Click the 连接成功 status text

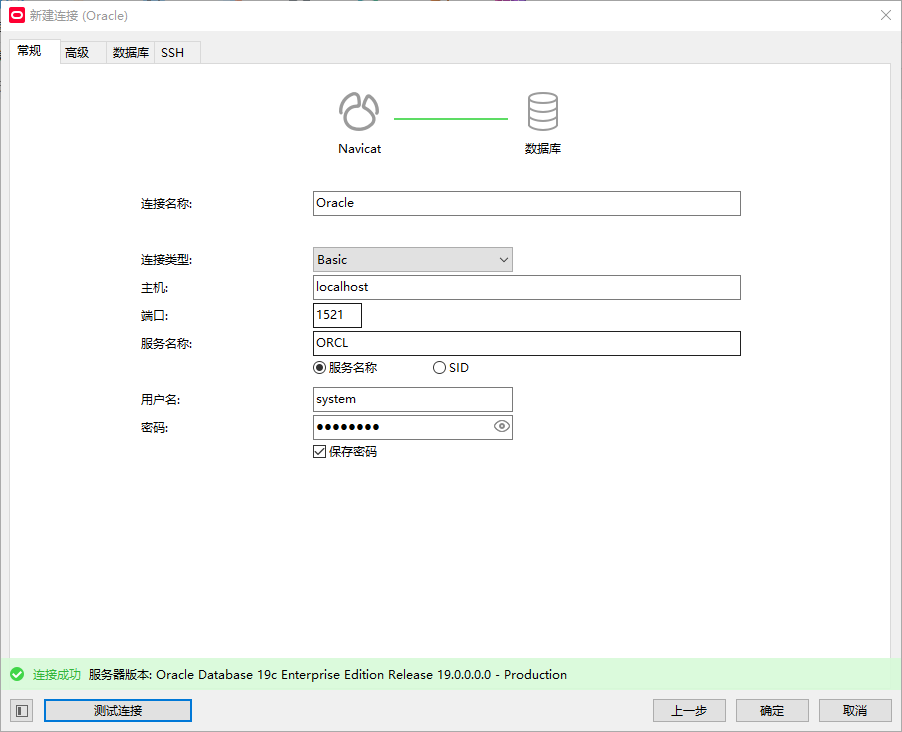click(x=56, y=674)
